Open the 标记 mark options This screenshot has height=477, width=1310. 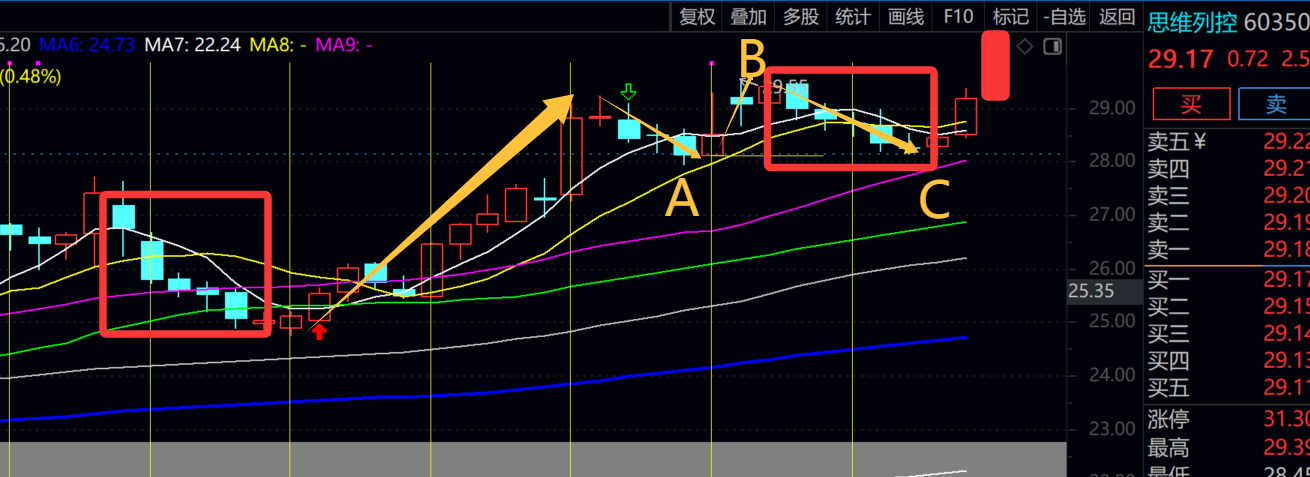click(1010, 16)
